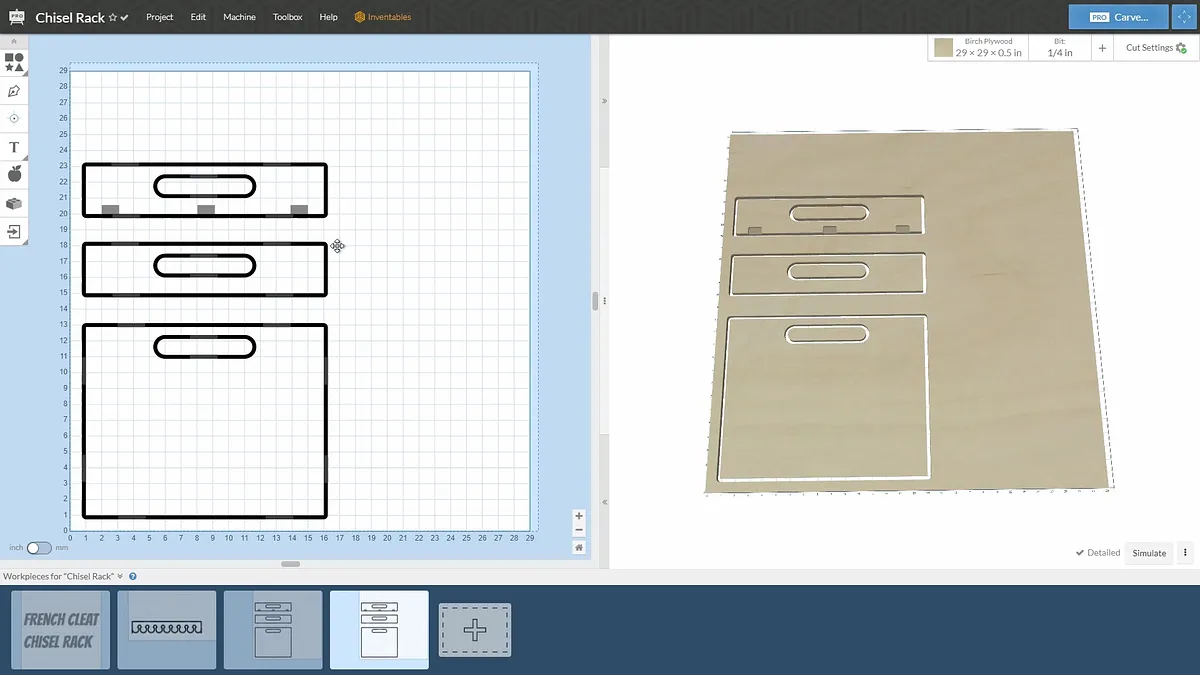
Task: Click the Birch Plywood material swatch
Action: [x=943, y=47]
